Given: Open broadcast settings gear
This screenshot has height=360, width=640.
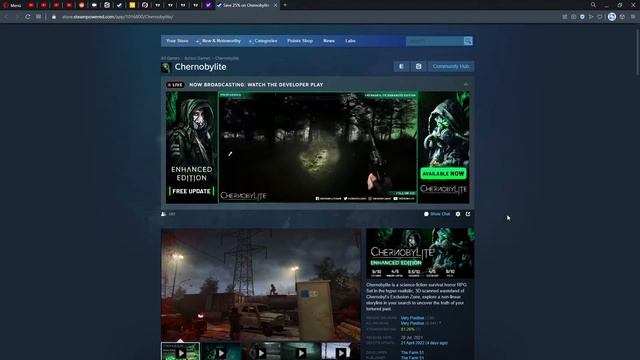Looking at the screenshot, I should point(458,214).
